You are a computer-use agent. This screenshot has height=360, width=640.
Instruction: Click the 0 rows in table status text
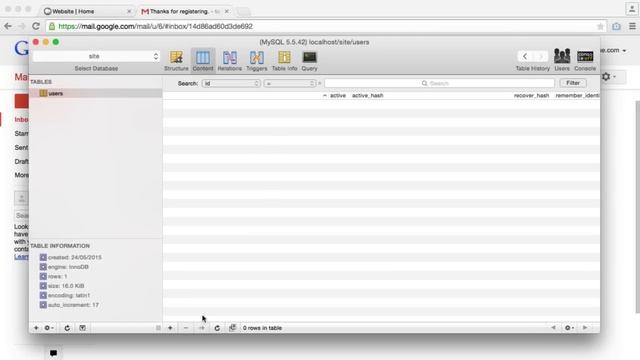pyautogui.click(x=262, y=328)
